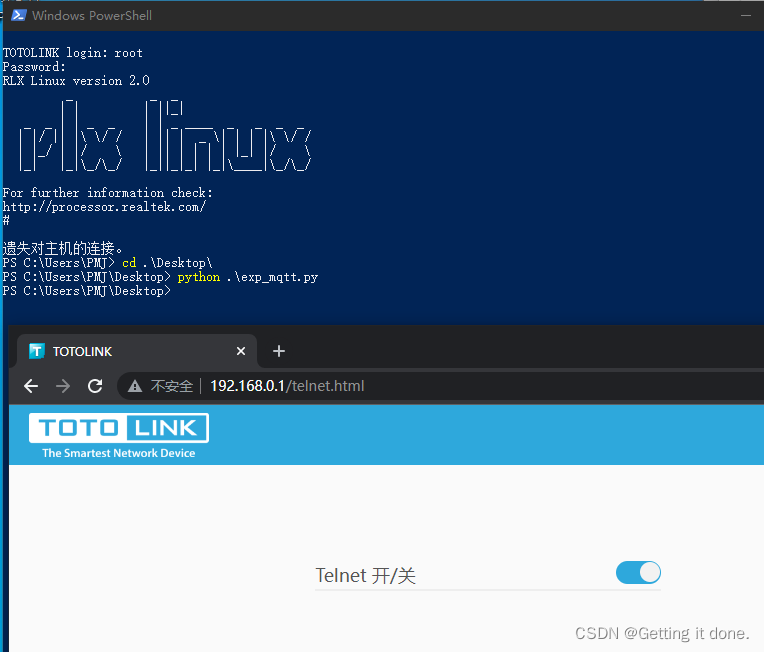764x652 pixels.
Task: Close the TOTOLINK browser tab
Action: point(241,351)
